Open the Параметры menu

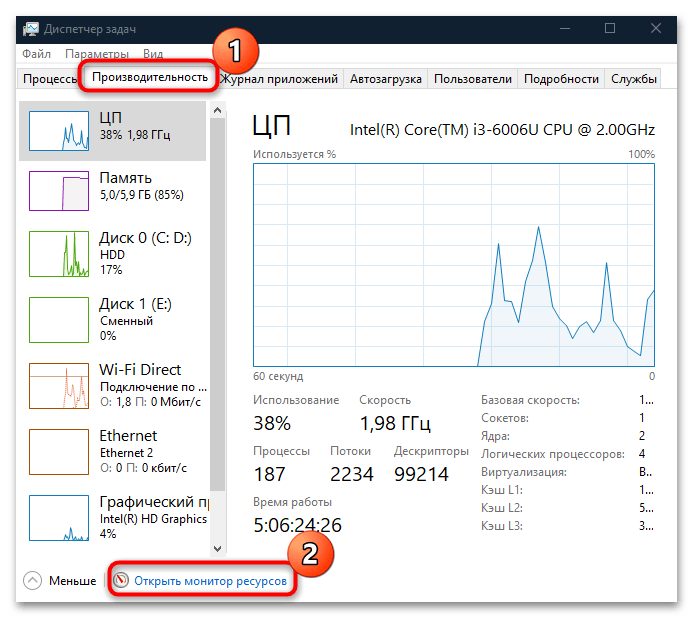click(x=97, y=54)
